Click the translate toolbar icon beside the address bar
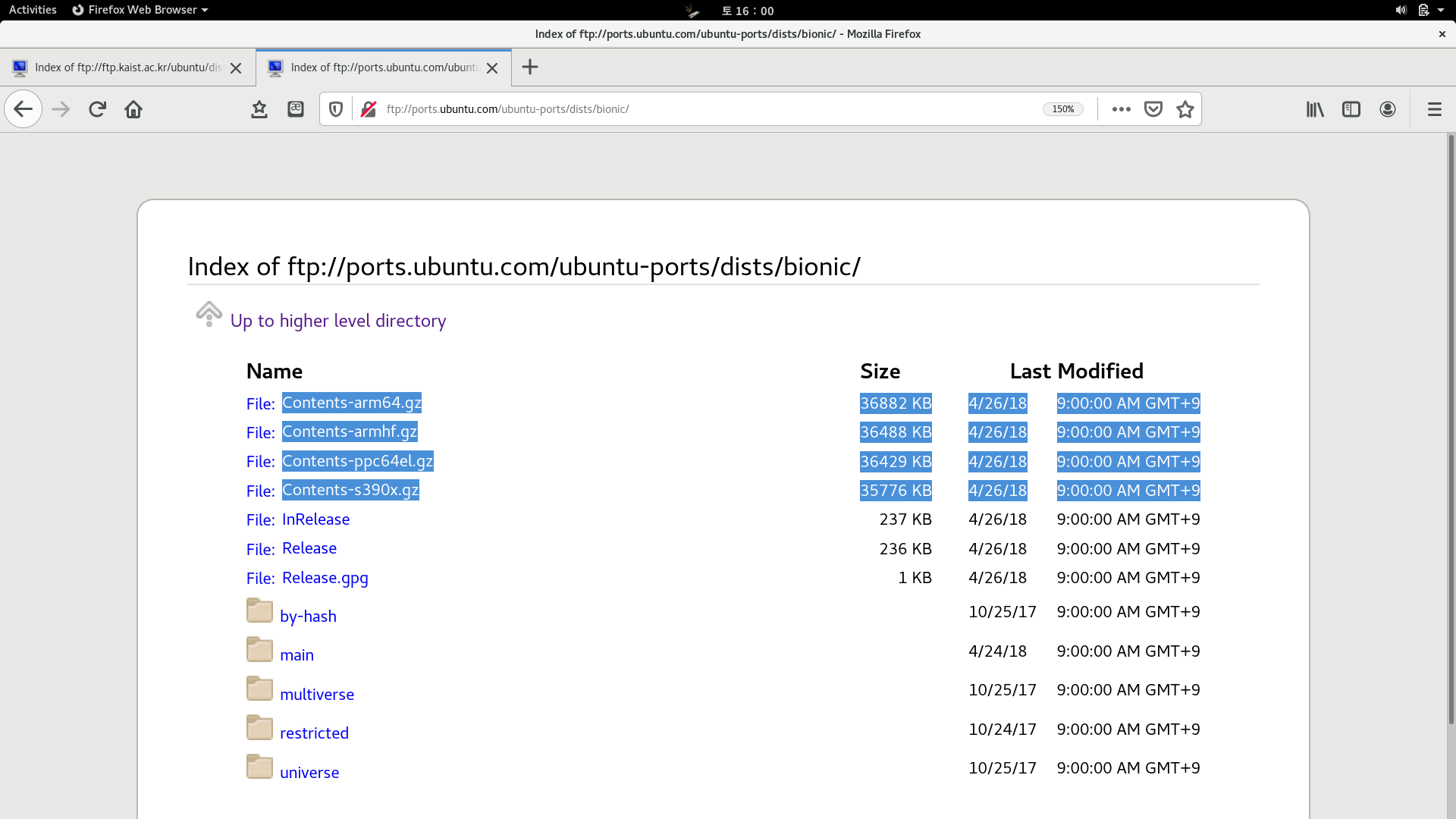The width and height of the screenshot is (1456, 819). point(296,109)
